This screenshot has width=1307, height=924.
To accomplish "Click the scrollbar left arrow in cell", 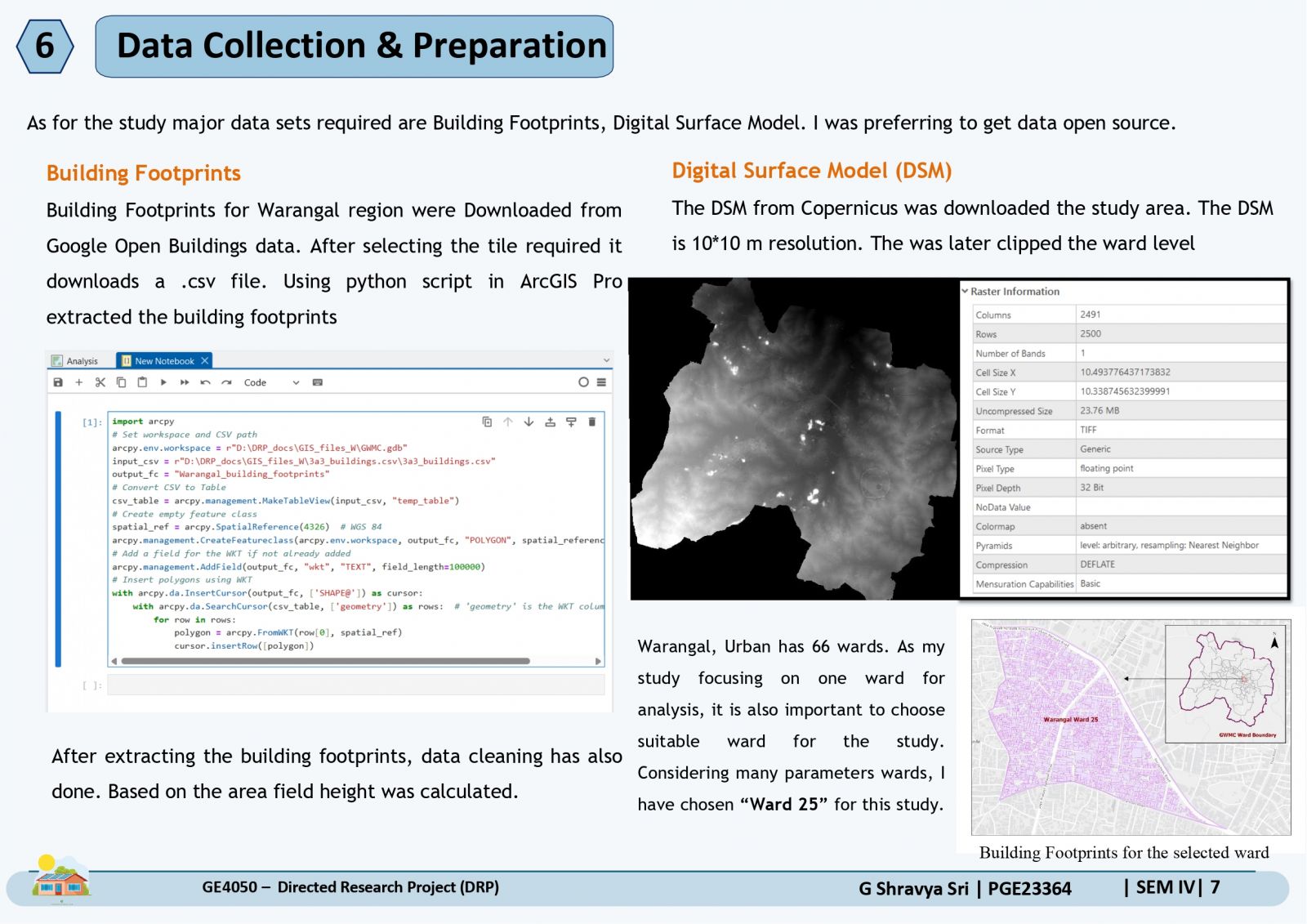I will click(x=114, y=661).
